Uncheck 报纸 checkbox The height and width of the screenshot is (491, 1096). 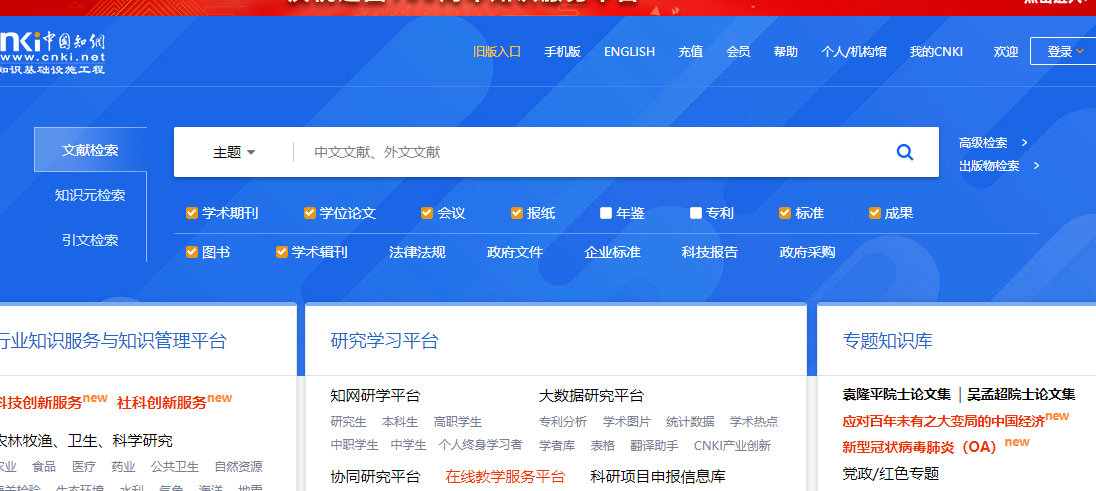pyautogui.click(x=517, y=213)
